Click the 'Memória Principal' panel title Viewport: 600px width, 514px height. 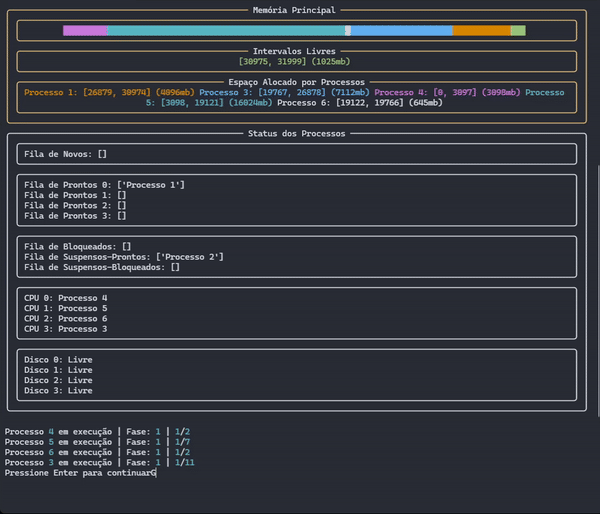click(294, 10)
